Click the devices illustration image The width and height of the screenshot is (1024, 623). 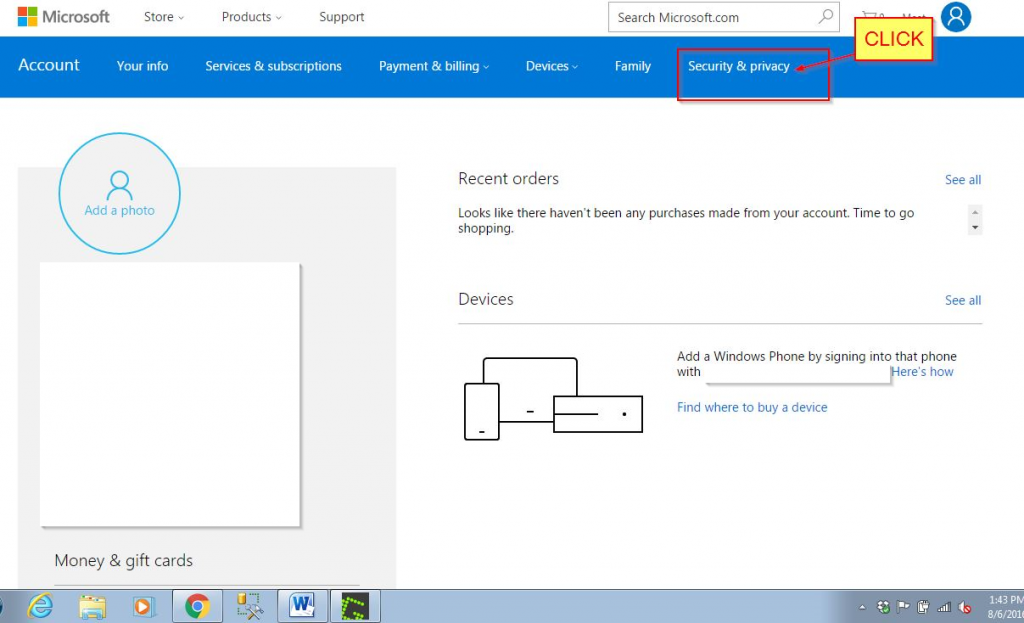(x=553, y=398)
